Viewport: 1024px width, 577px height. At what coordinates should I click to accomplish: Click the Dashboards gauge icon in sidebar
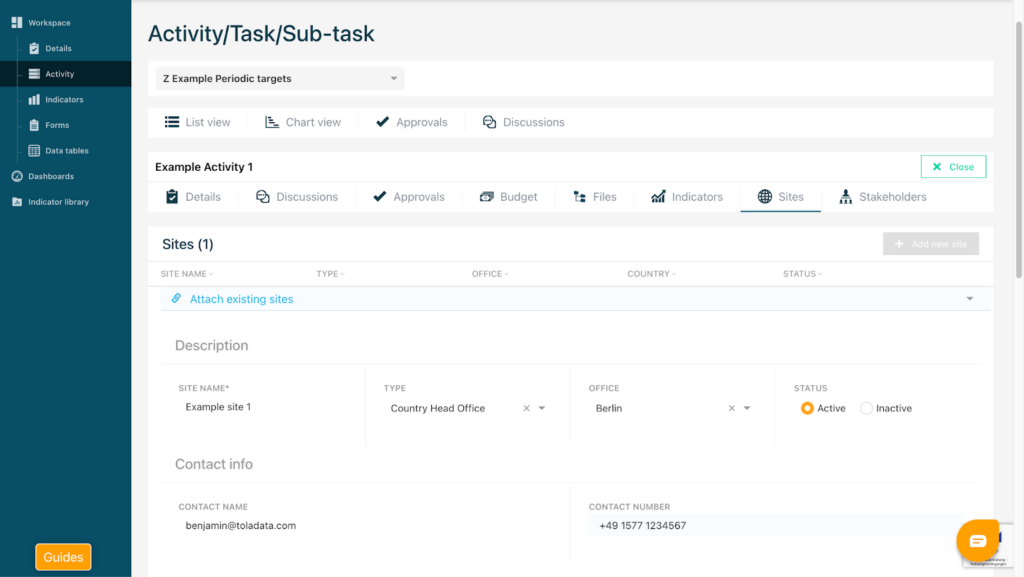click(x=17, y=176)
